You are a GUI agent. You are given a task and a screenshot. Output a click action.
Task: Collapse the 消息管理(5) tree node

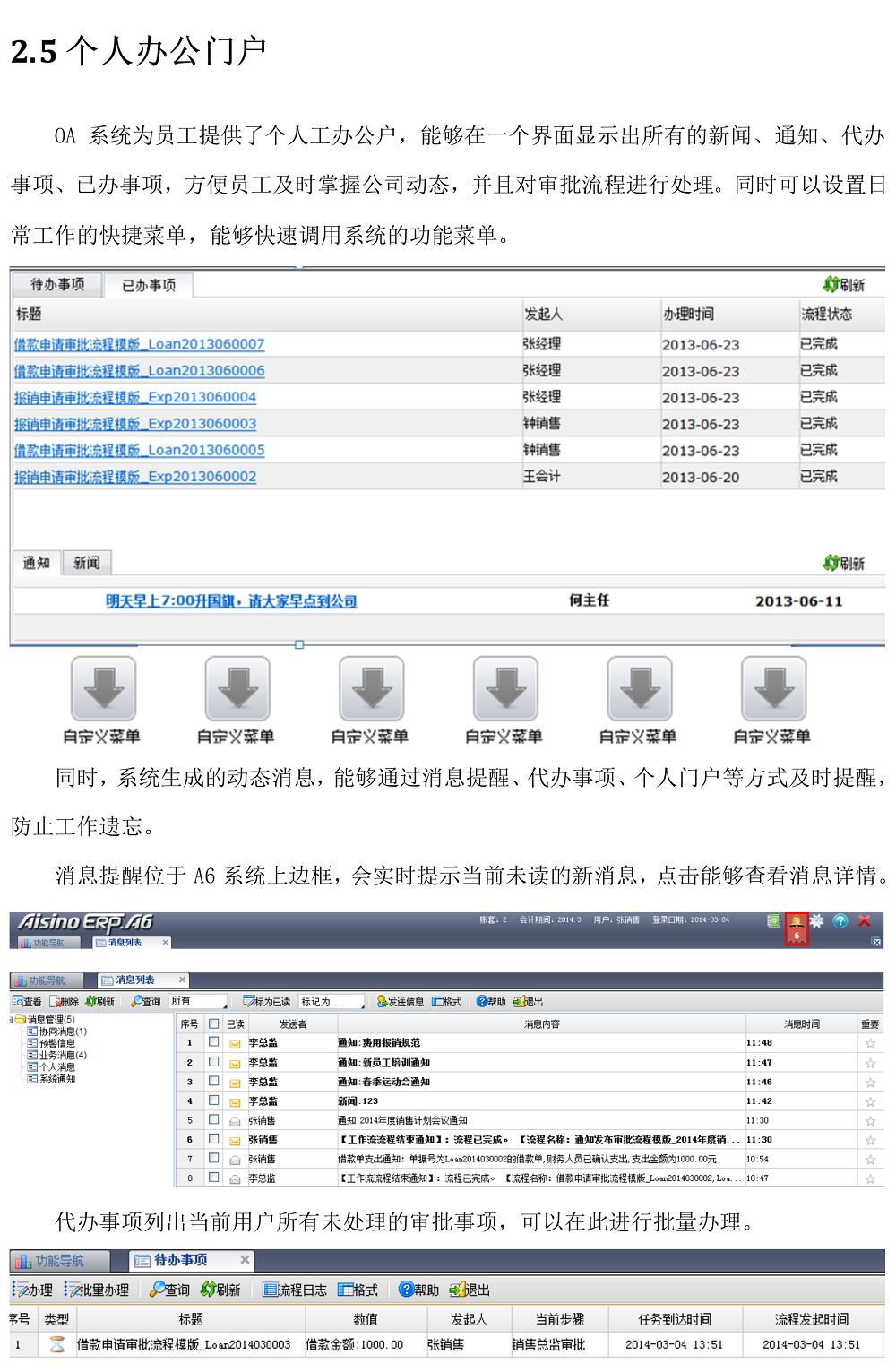[12, 1020]
